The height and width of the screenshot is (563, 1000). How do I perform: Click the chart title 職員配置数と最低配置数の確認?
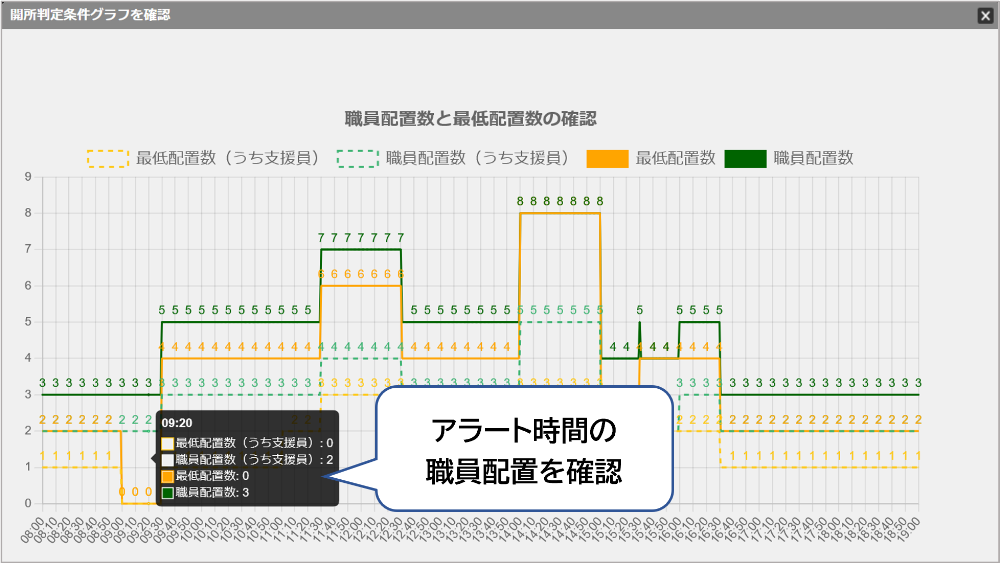coord(471,119)
